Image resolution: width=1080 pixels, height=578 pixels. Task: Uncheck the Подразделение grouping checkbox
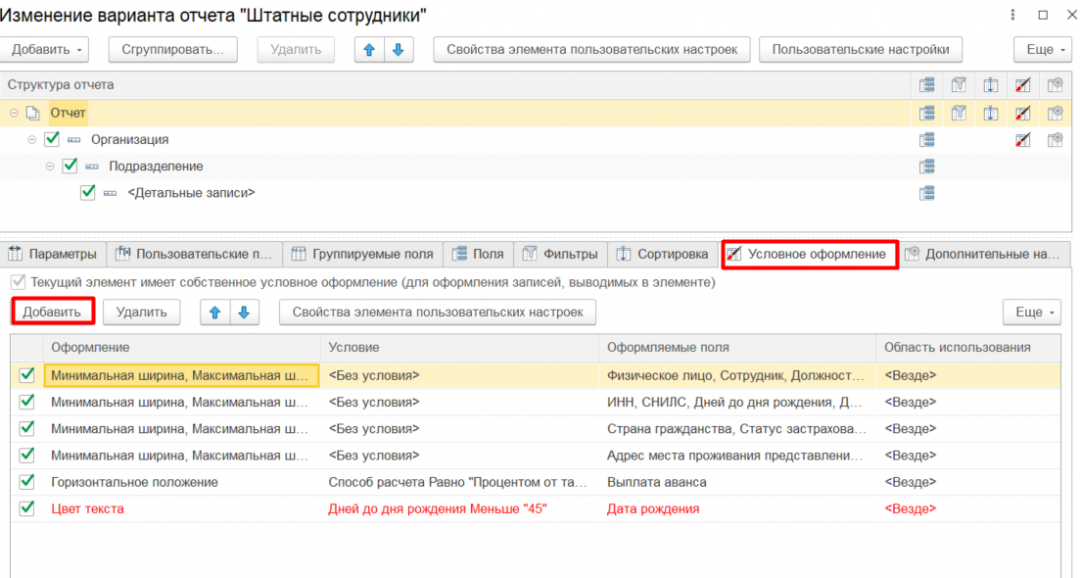point(70,166)
